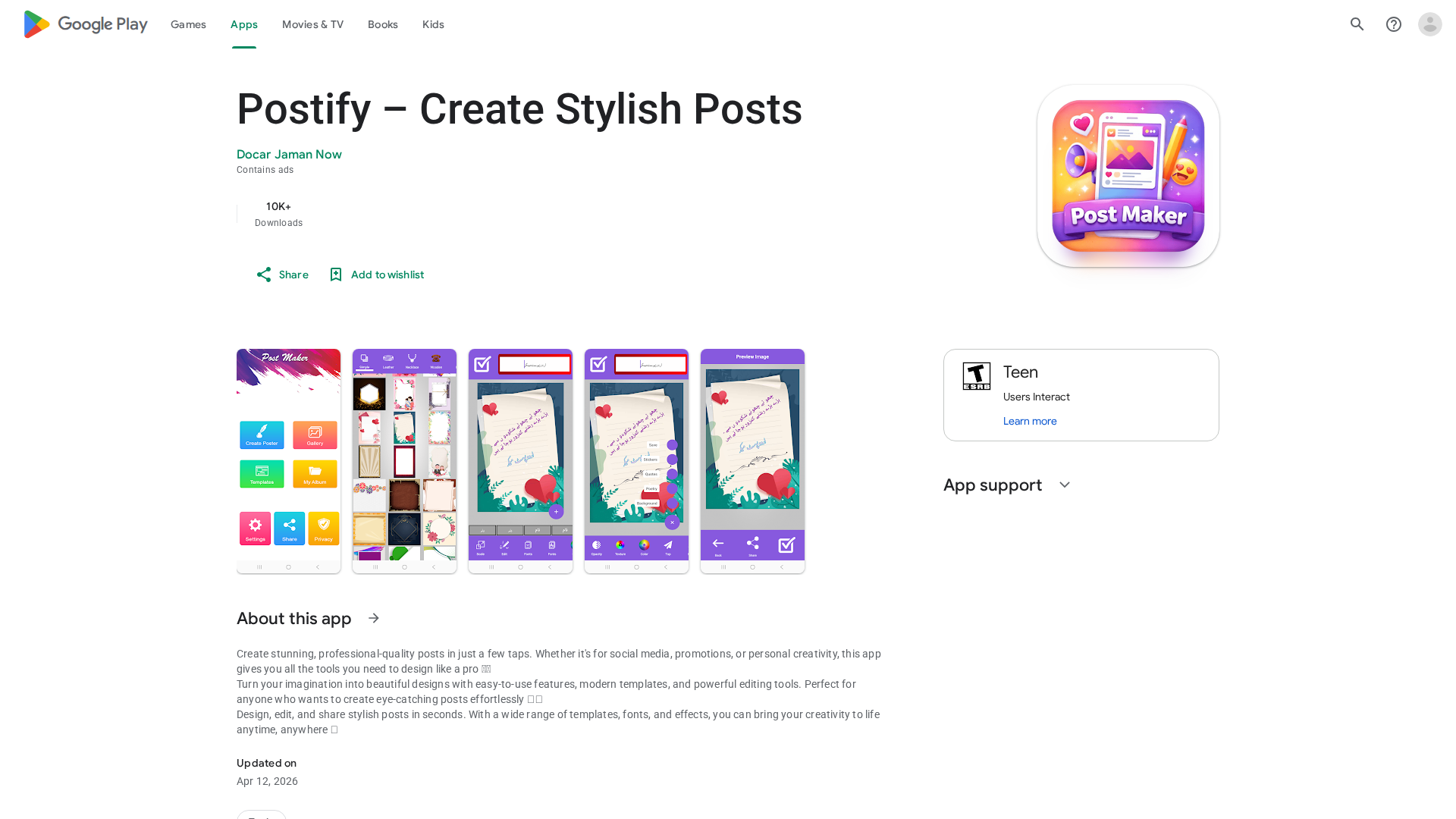Switch to the Movies & TV tab
The image size is (1456, 819).
(312, 24)
